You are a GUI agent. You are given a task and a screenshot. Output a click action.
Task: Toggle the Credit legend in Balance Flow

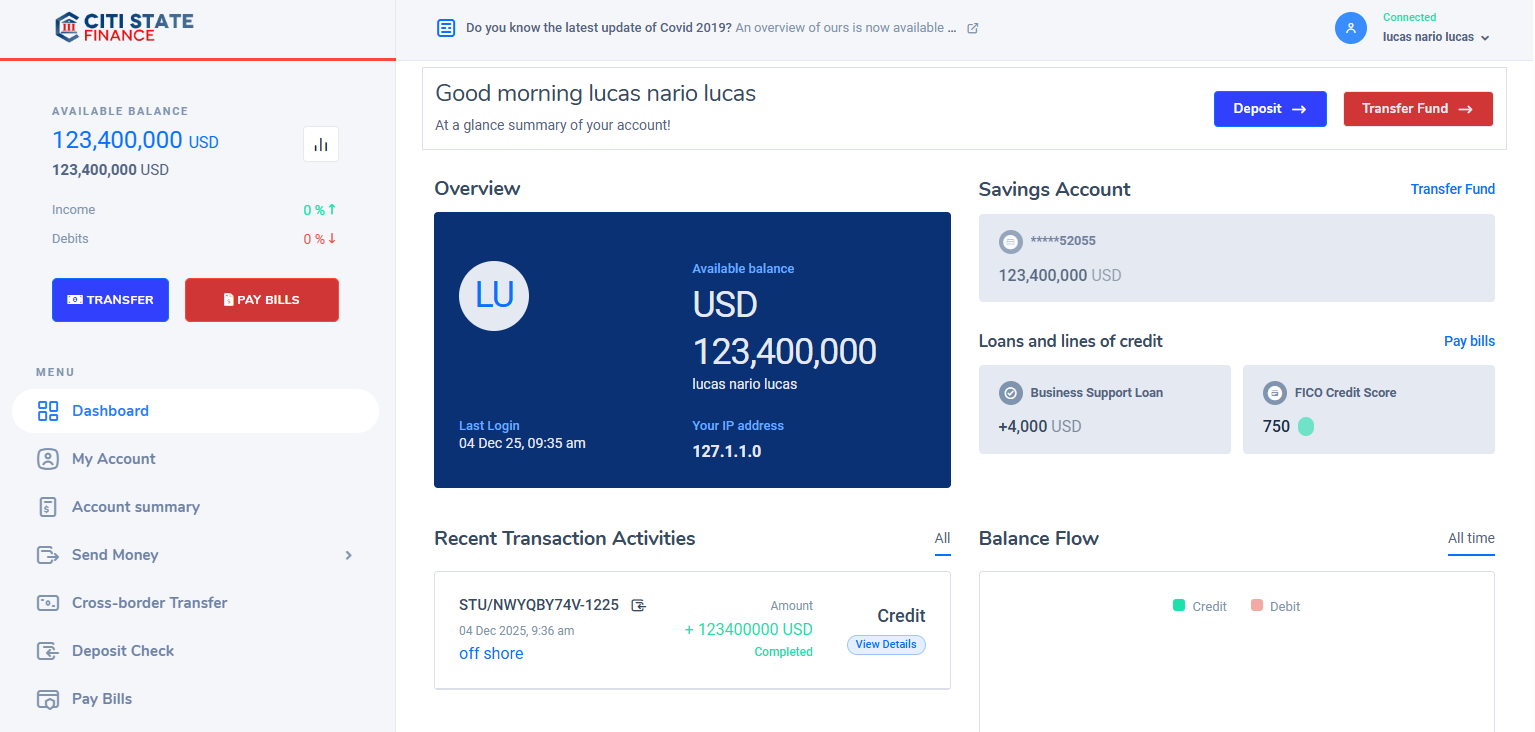(1199, 606)
